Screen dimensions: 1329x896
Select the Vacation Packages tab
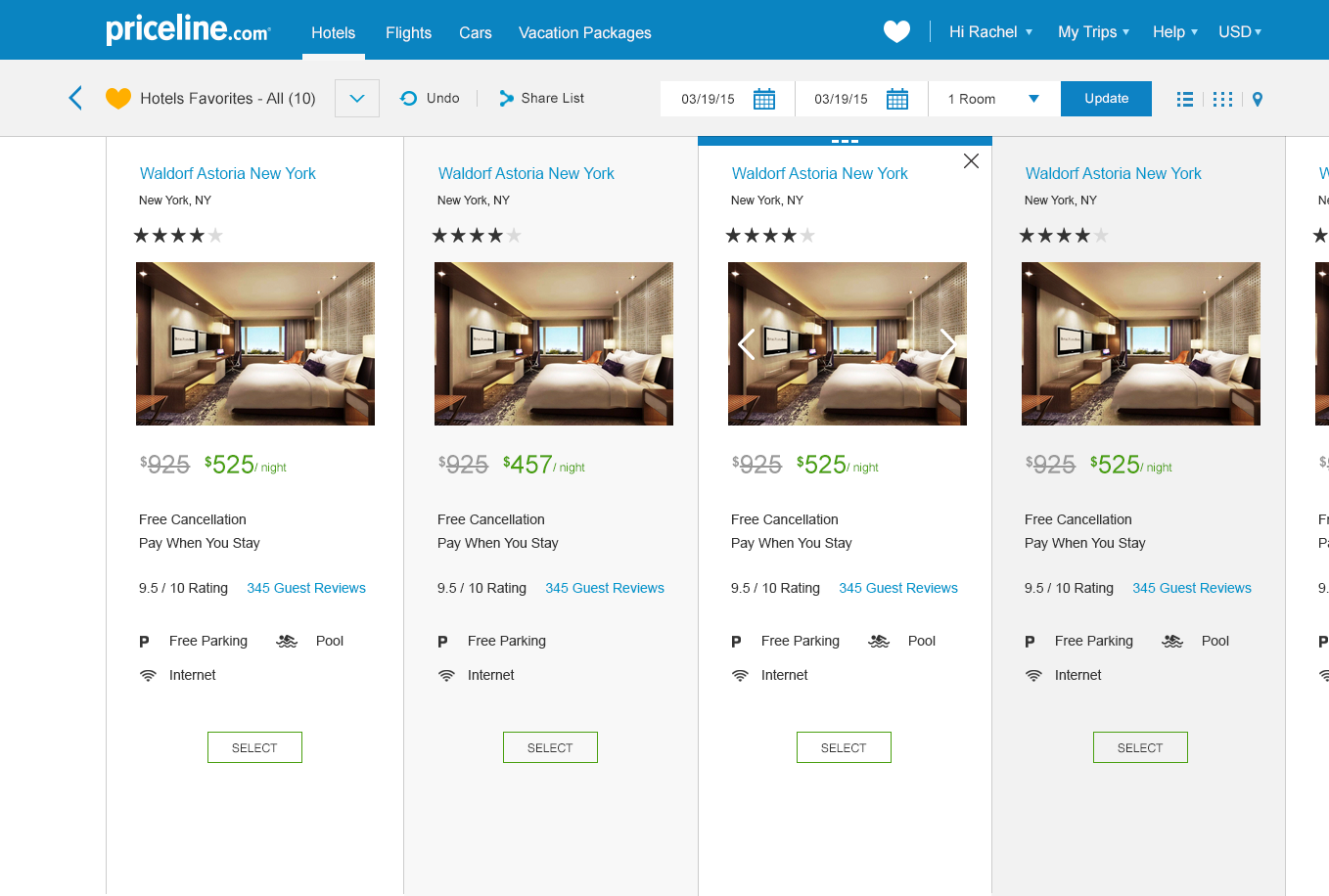tap(585, 32)
